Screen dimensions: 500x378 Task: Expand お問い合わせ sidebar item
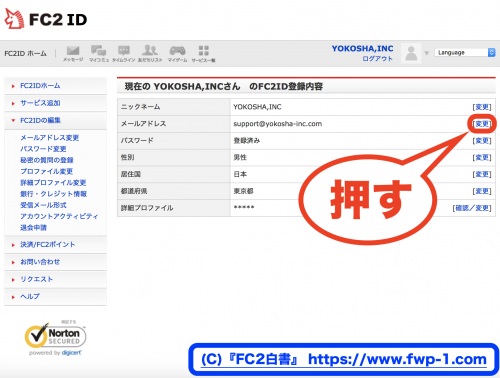click(40, 262)
